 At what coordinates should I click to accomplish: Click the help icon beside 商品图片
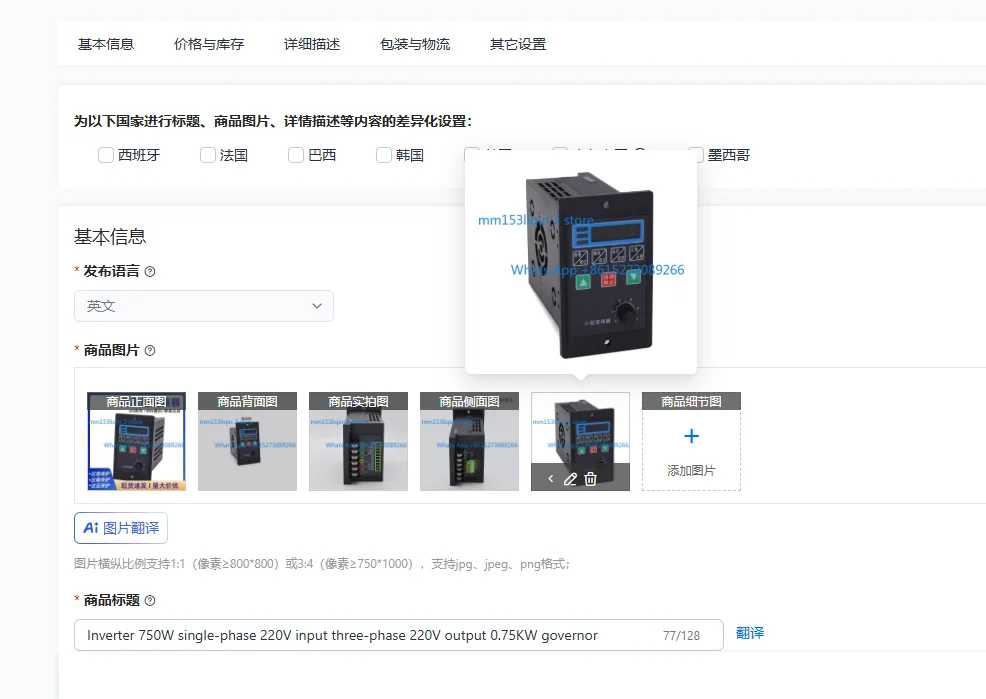150,351
